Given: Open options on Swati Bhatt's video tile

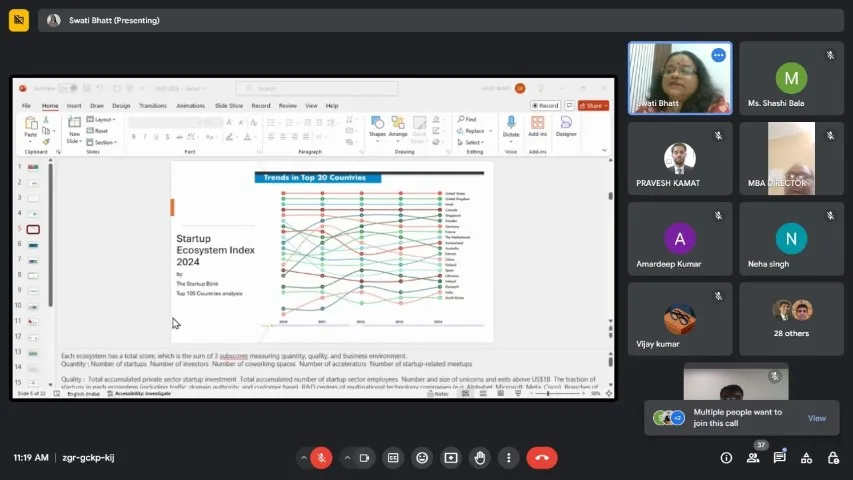Looking at the screenshot, I should pyautogui.click(x=717, y=55).
